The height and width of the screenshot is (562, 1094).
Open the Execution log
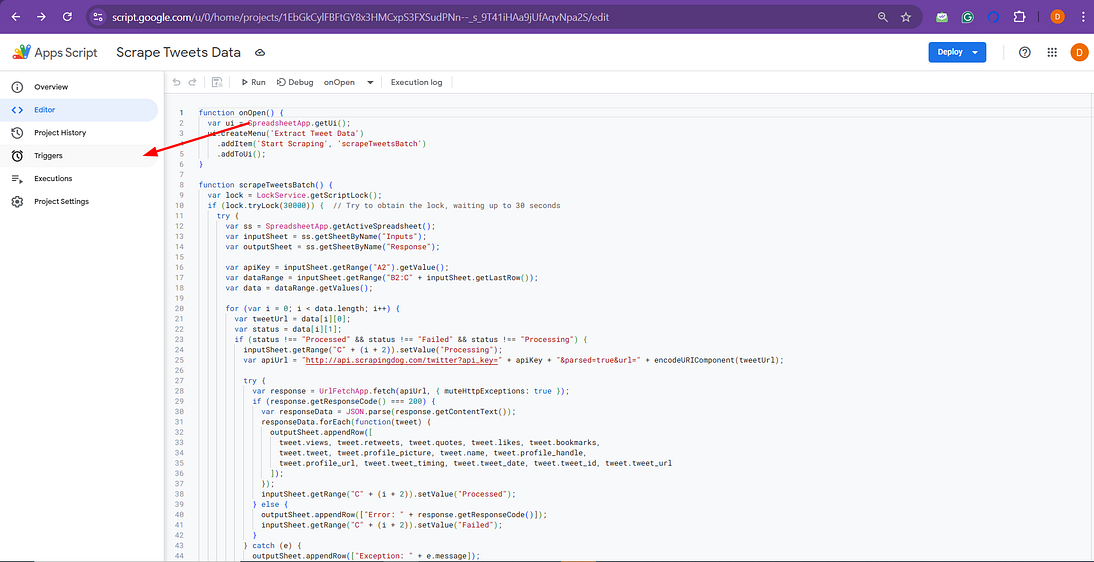[x=417, y=82]
